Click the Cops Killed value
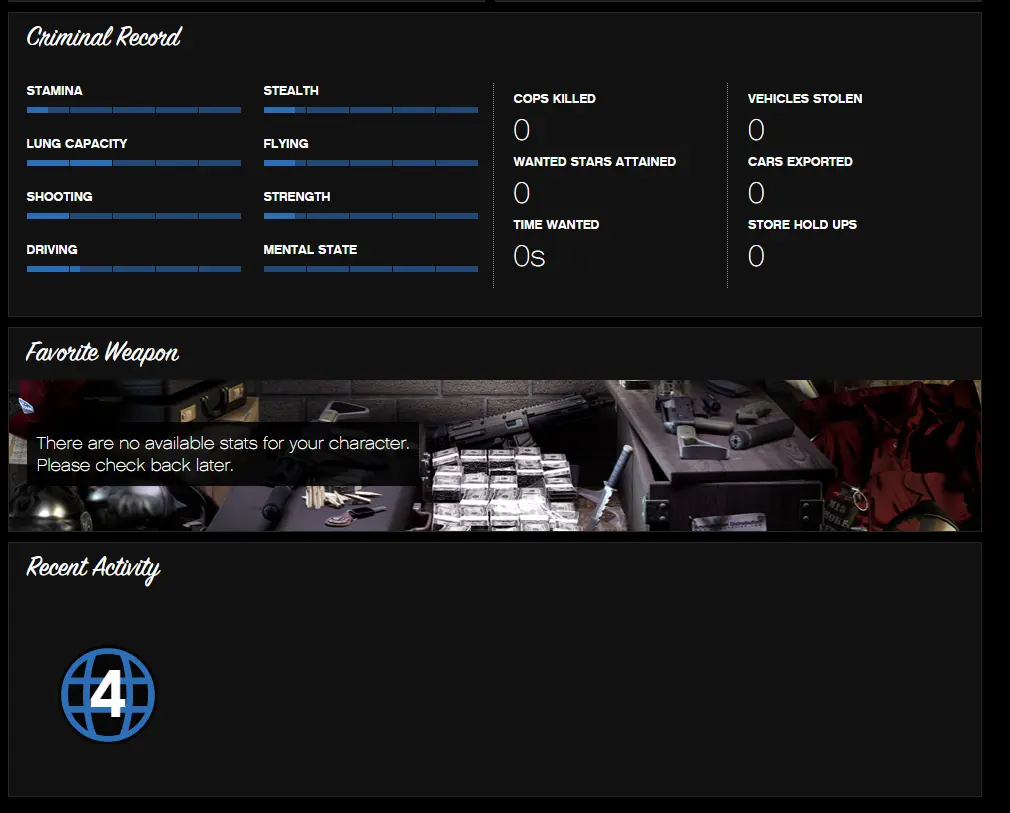1010x813 pixels. (522, 130)
